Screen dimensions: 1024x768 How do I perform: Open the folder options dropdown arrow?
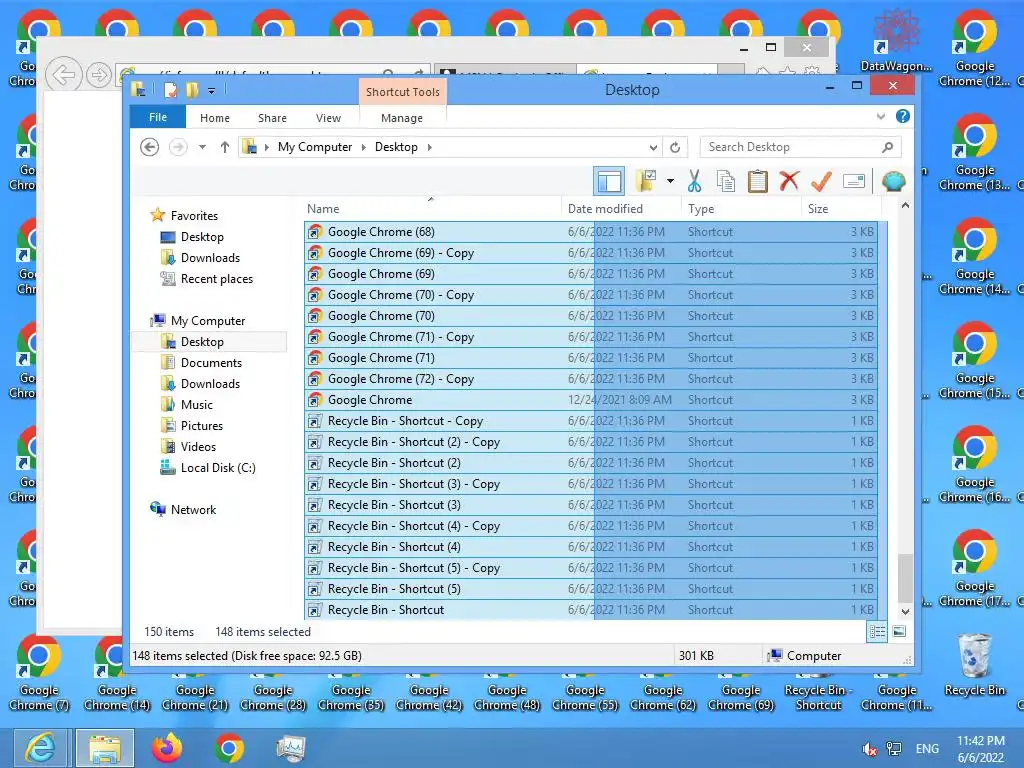(x=670, y=181)
